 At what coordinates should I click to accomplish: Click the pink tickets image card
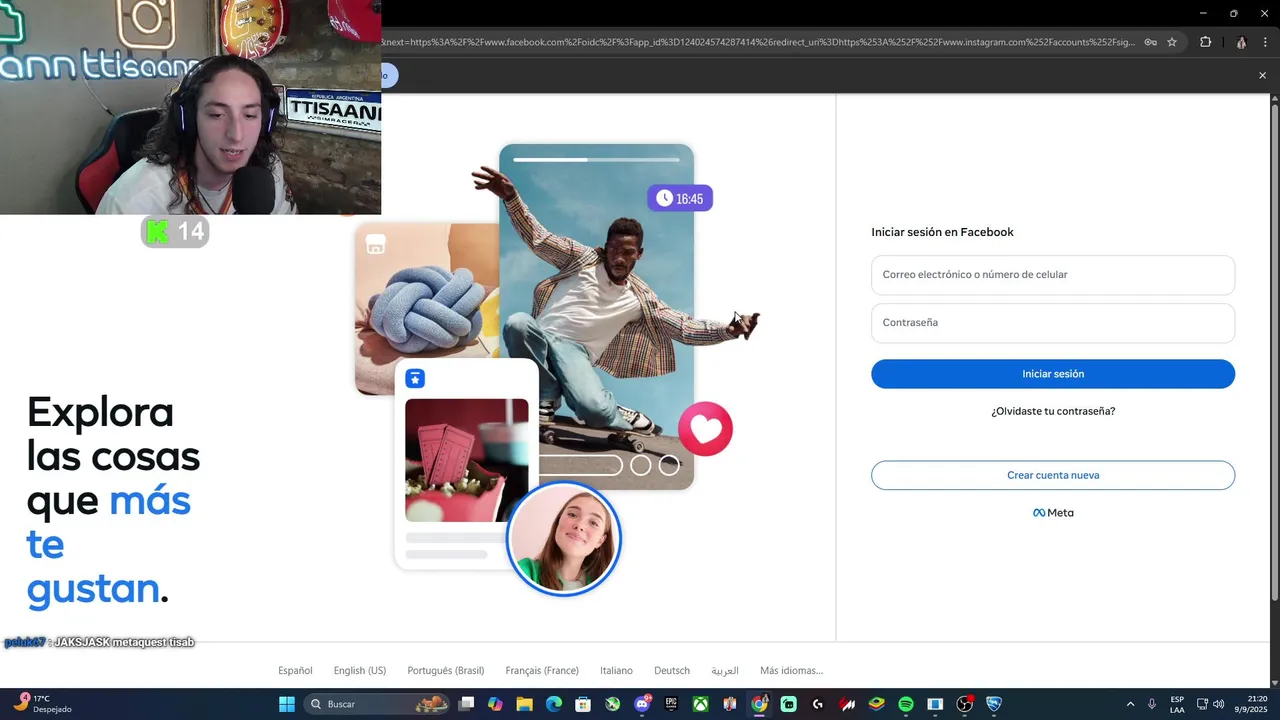[x=466, y=460]
